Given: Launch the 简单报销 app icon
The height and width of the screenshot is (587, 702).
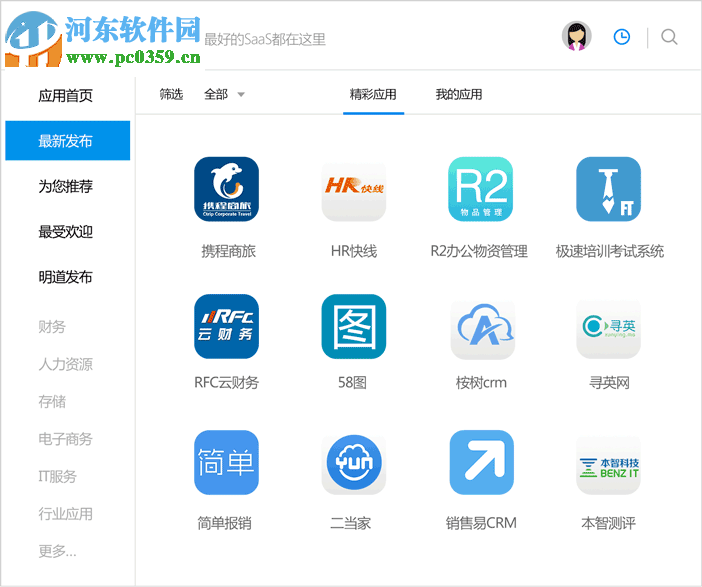Looking at the screenshot, I should [x=227, y=463].
